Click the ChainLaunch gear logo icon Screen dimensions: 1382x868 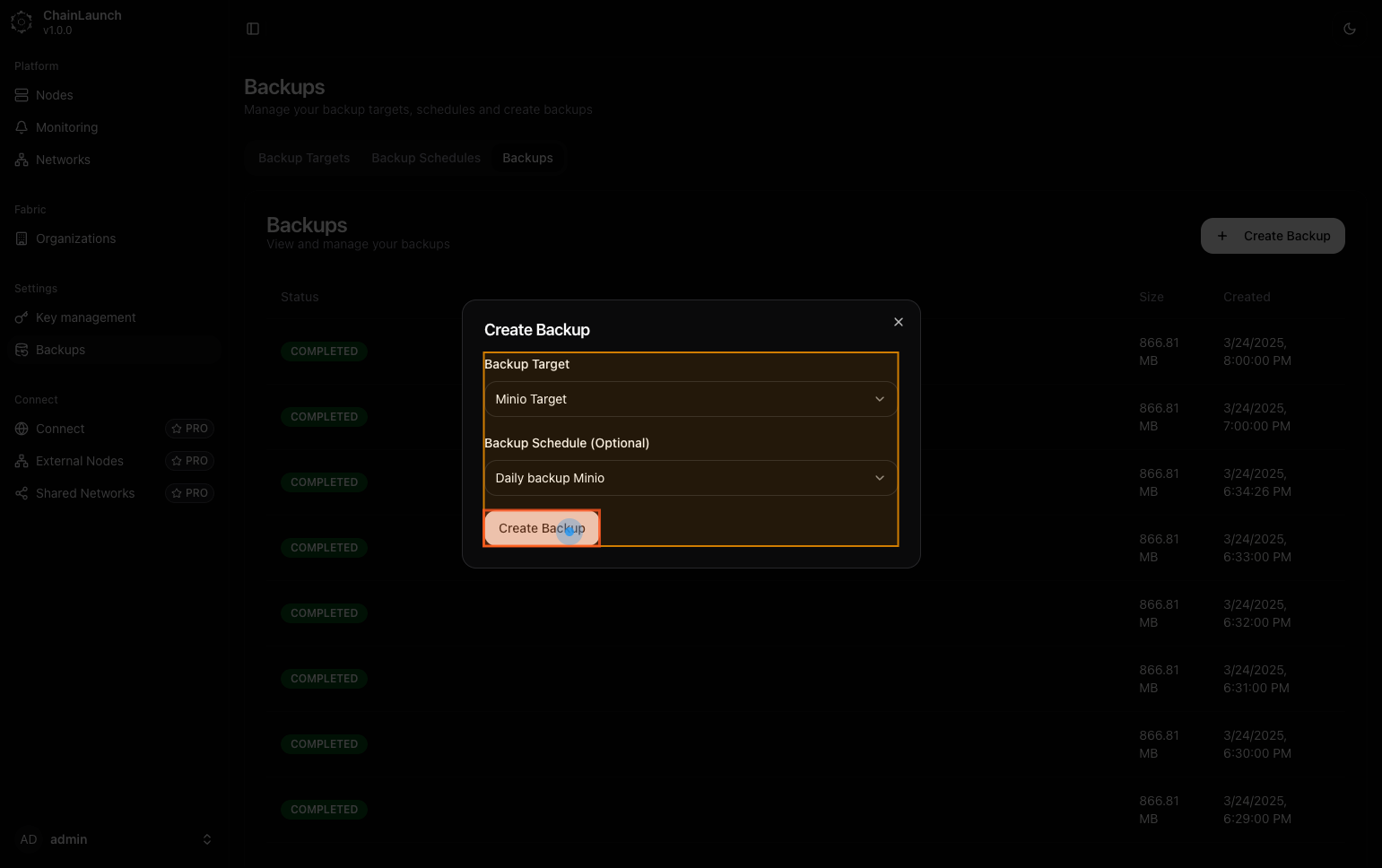(22, 22)
